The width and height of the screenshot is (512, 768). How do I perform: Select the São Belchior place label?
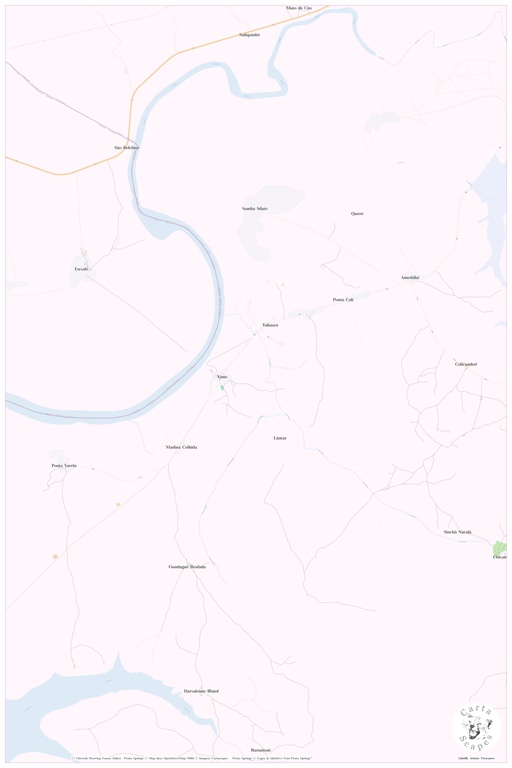coord(127,147)
